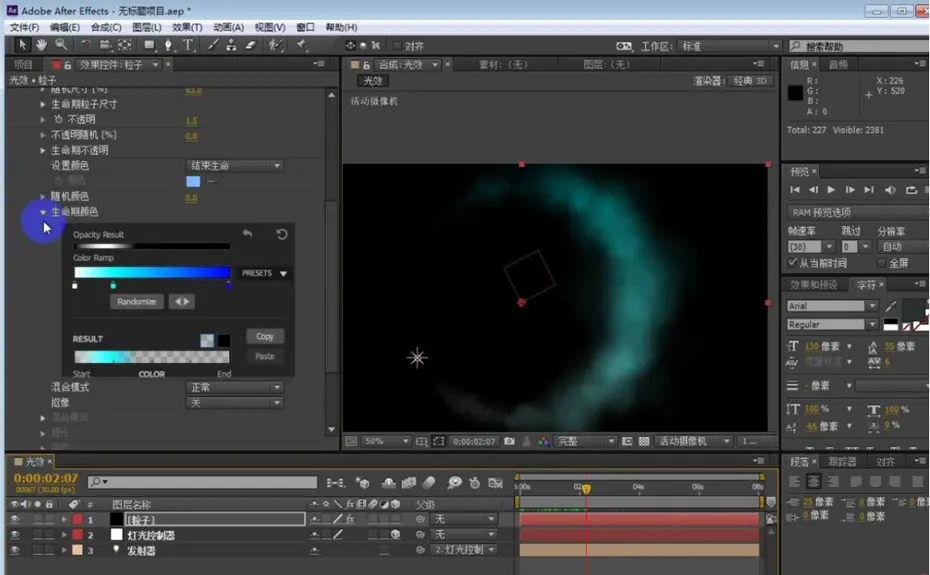Toggle the 从当前时间 checkbox

792,262
